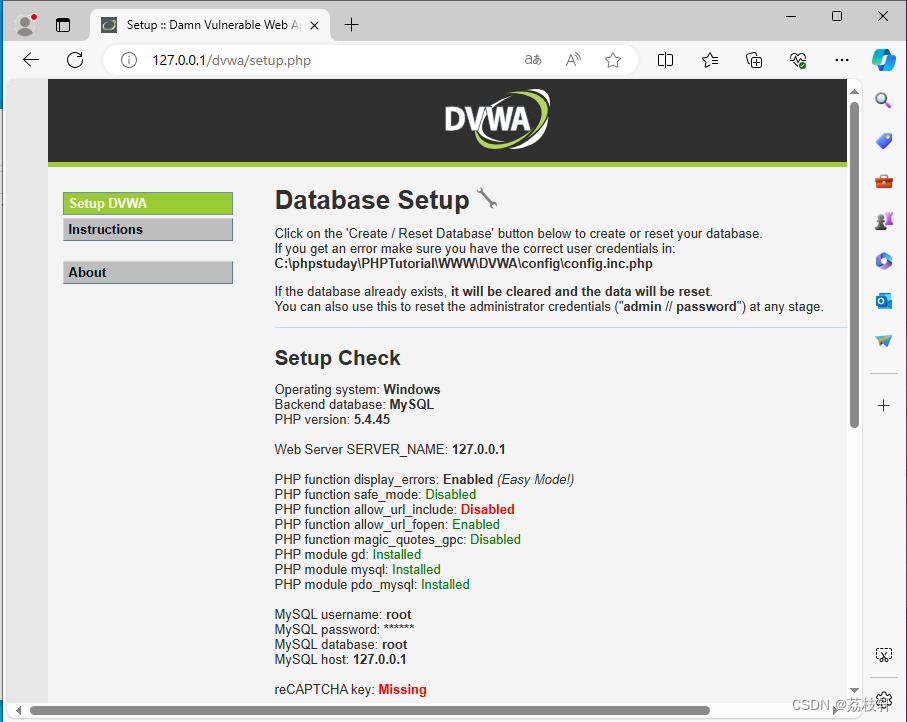Click the Database Setup heading
Screen dimensions: 907x722
pos(372,200)
